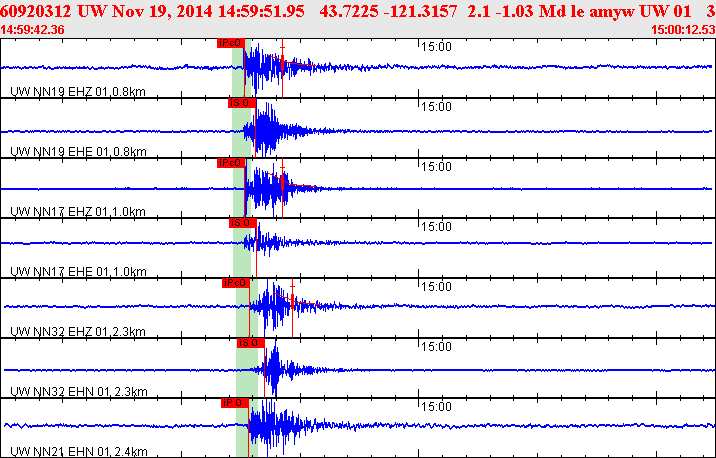Select the iPc0 pick flag on NN32 EHZ
The height and width of the screenshot is (458, 716).
tap(236, 283)
